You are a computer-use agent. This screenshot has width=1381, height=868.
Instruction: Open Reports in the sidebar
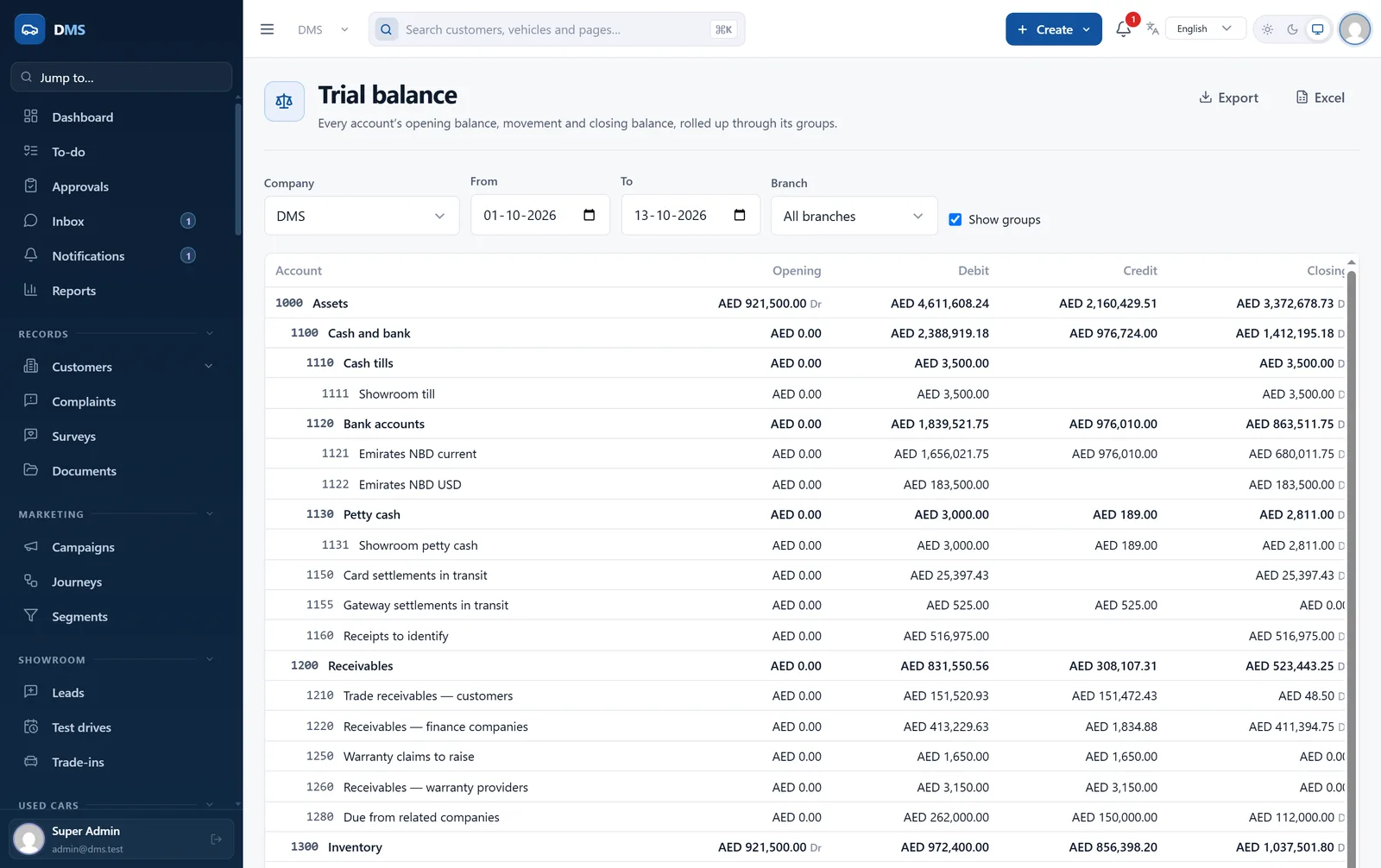tap(121, 291)
